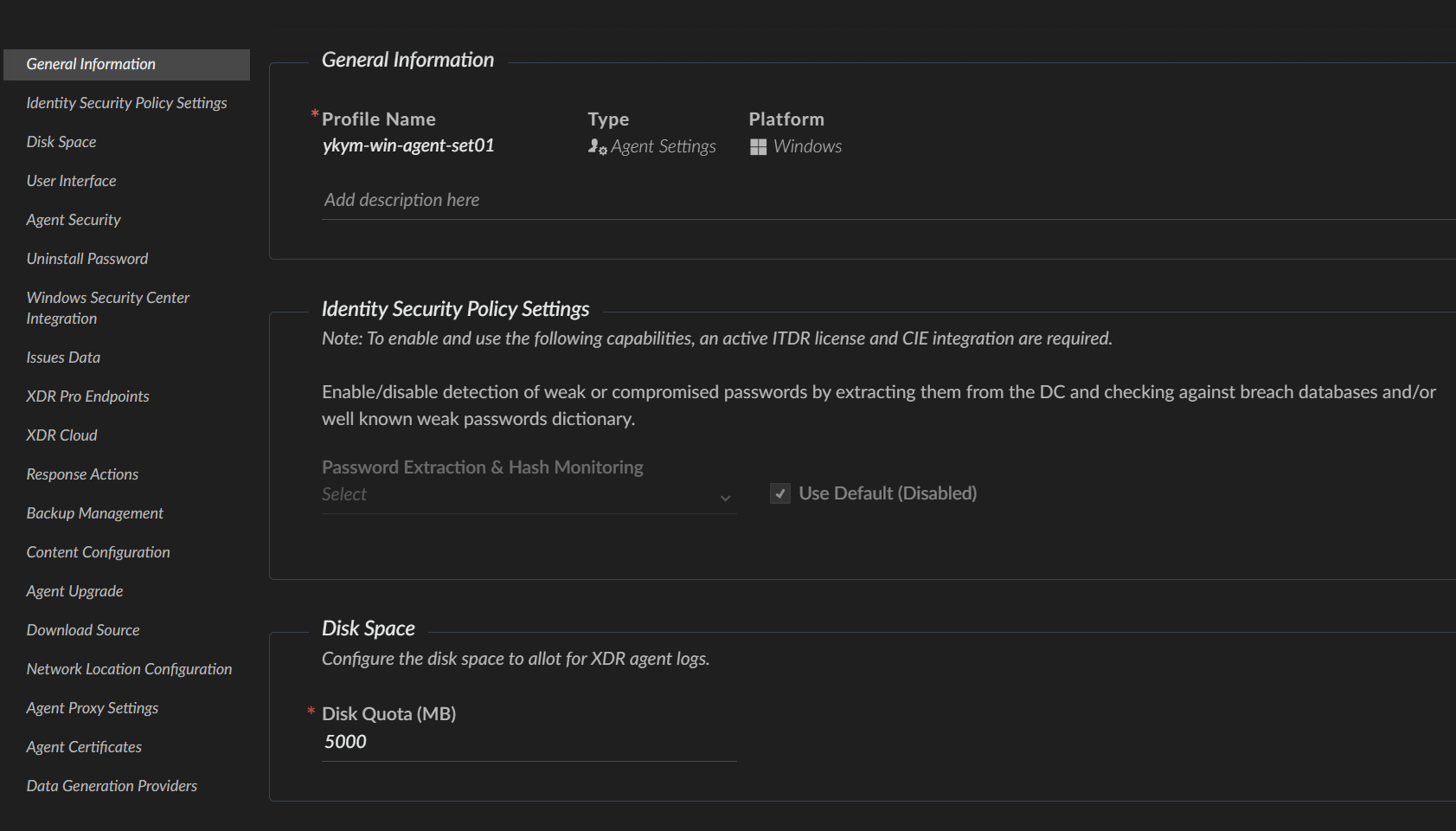Click the Windows platform logo icon
The height and width of the screenshot is (831, 1456).
[758, 147]
